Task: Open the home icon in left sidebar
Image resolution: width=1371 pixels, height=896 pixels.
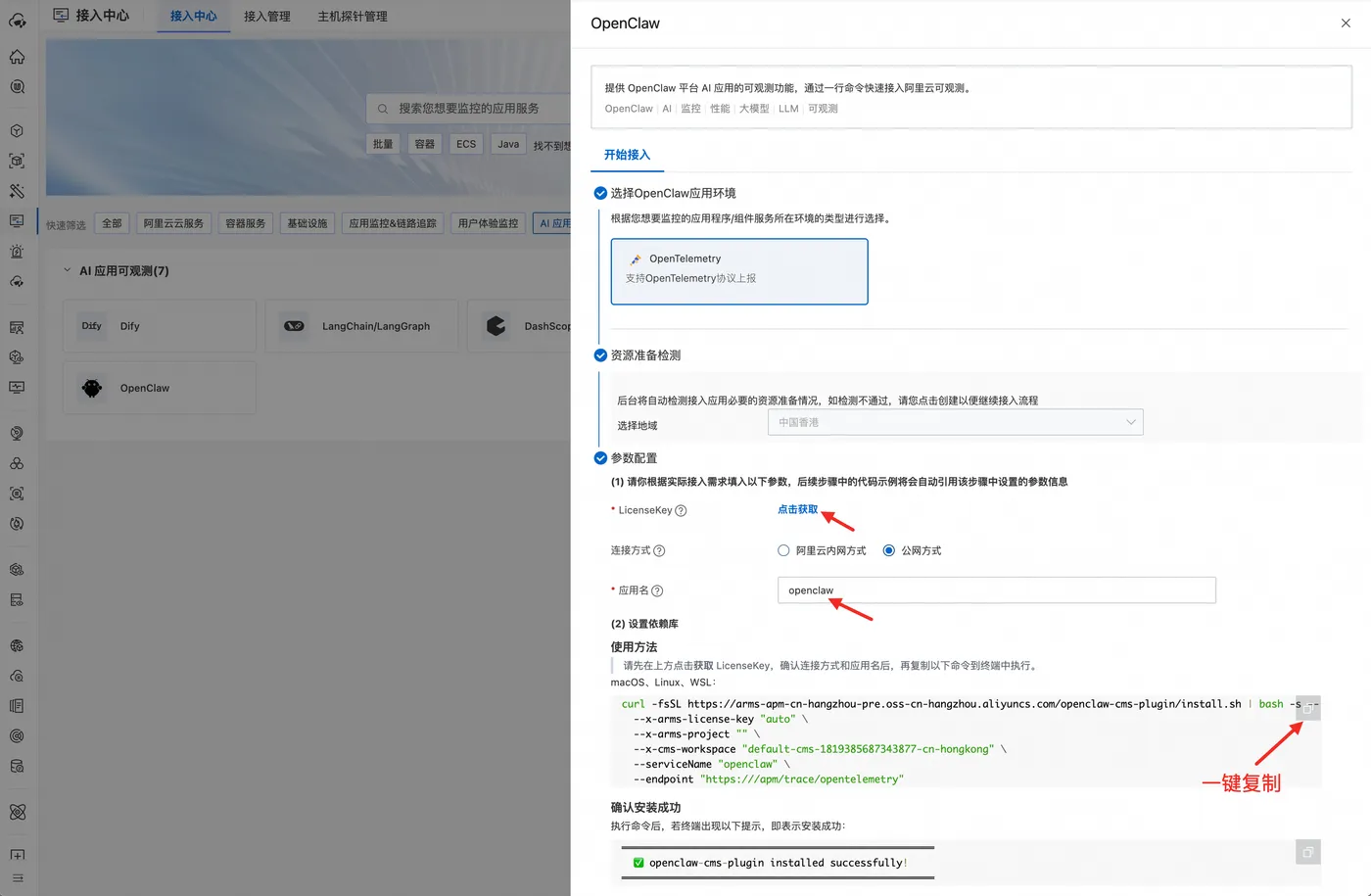Action: 17,57
